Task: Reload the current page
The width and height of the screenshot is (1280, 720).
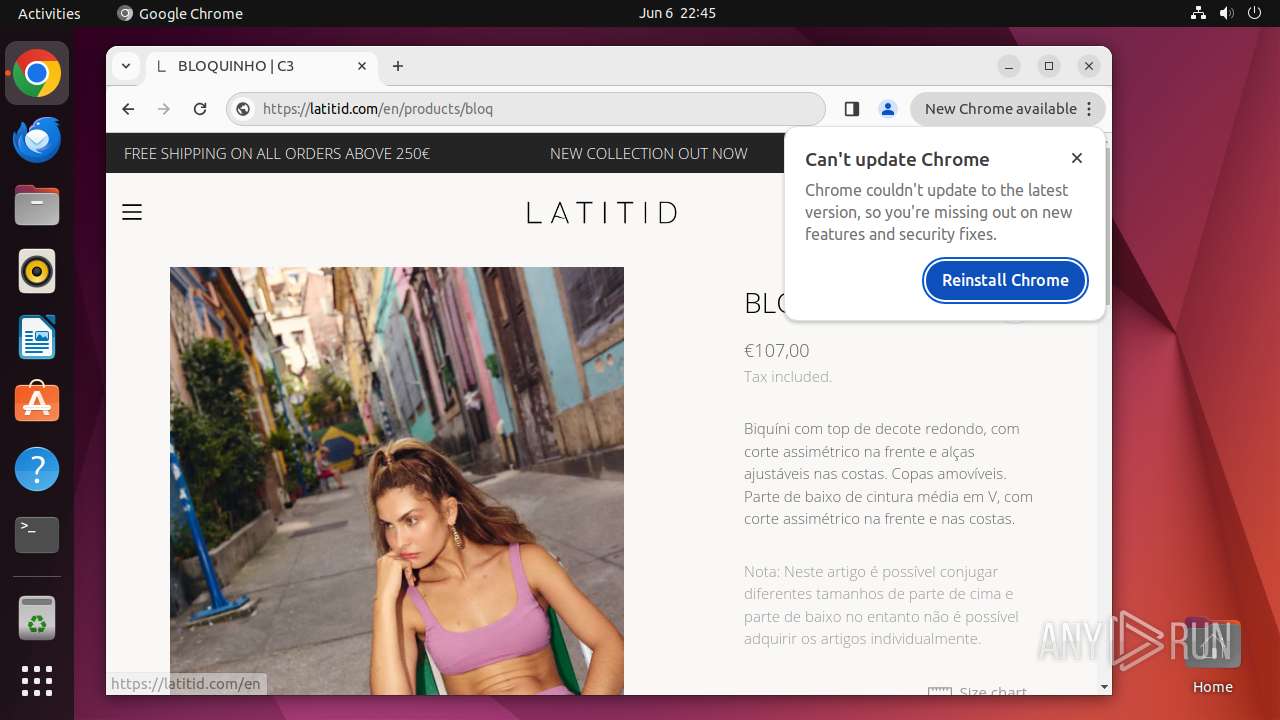Action: click(x=200, y=109)
